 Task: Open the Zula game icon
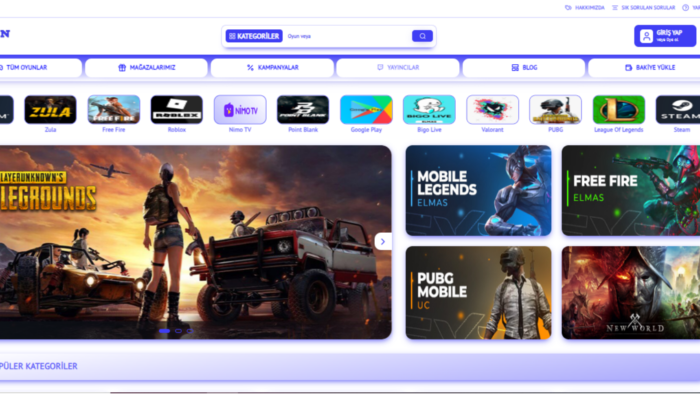50,109
